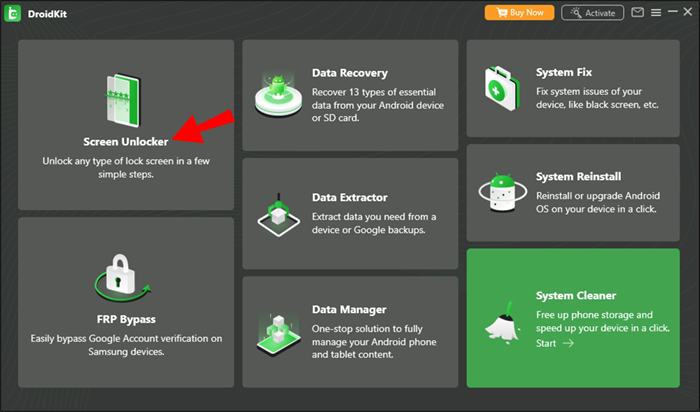The height and width of the screenshot is (412, 700).
Task: Click the Activate button
Action: tap(592, 12)
